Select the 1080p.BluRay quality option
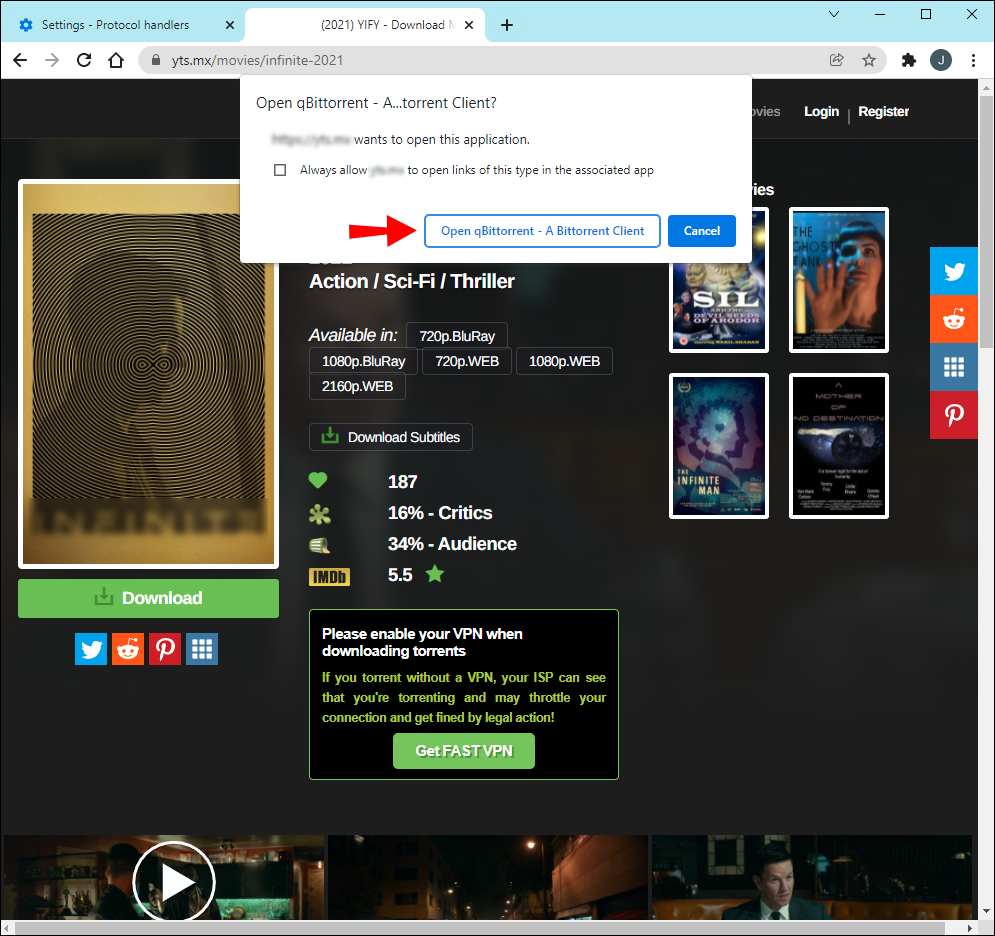The image size is (995, 936). [364, 361]
